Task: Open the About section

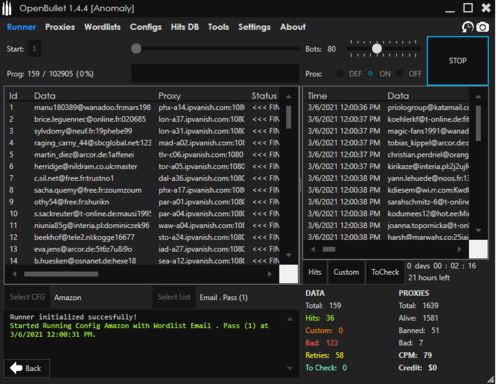Action: pyautogui.click(x=293, y=27)
